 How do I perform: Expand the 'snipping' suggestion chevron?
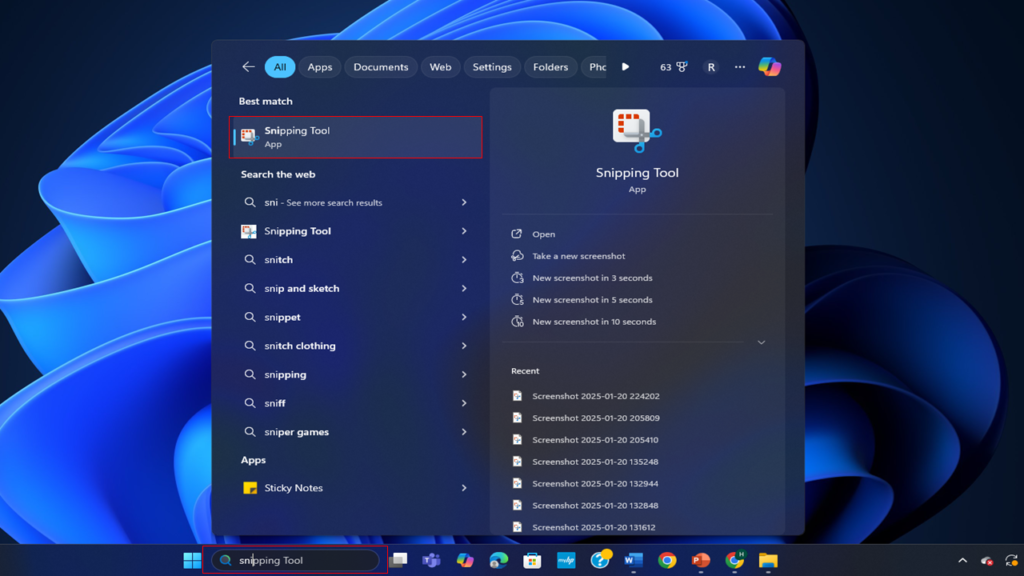[x=464, y=375]
